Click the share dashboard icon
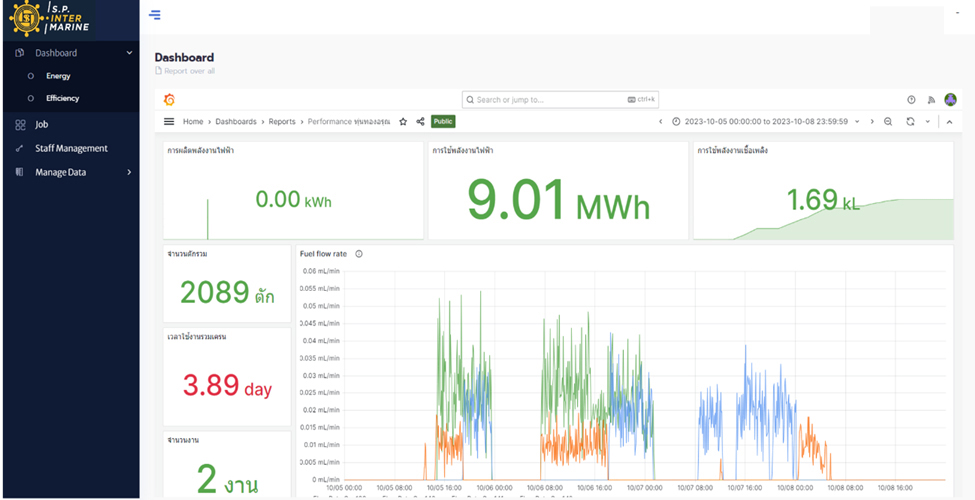The width and height of the screenshot is (975, 500). click(x=420, y=122)
